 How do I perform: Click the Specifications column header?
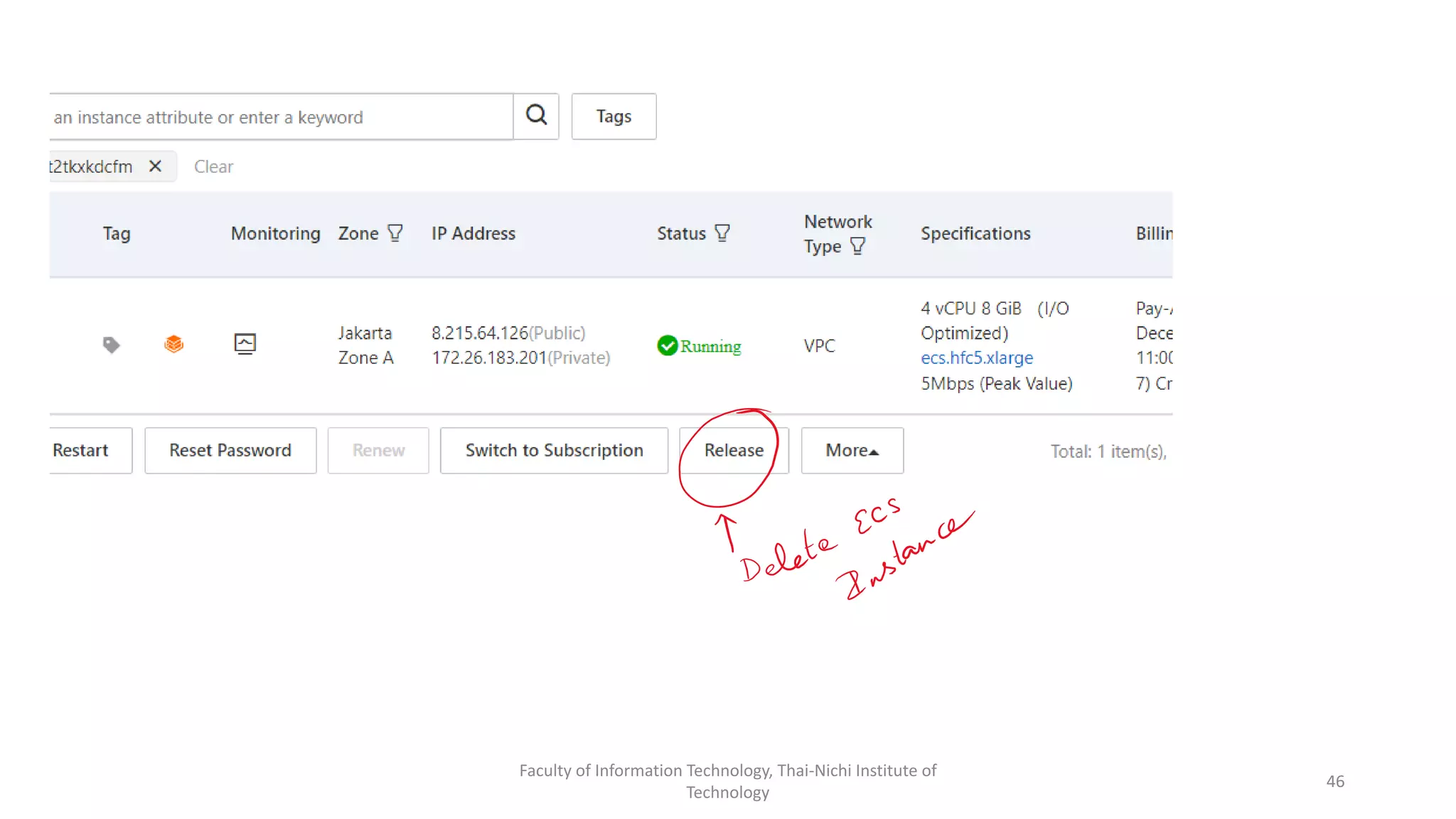pos(975,233)
